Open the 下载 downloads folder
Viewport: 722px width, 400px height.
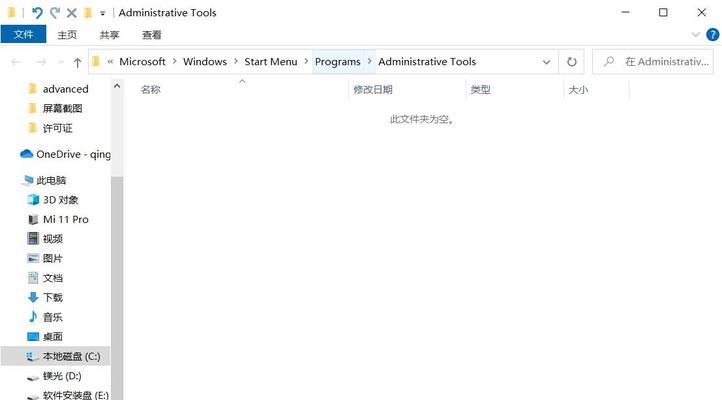[x=52, y=297]
